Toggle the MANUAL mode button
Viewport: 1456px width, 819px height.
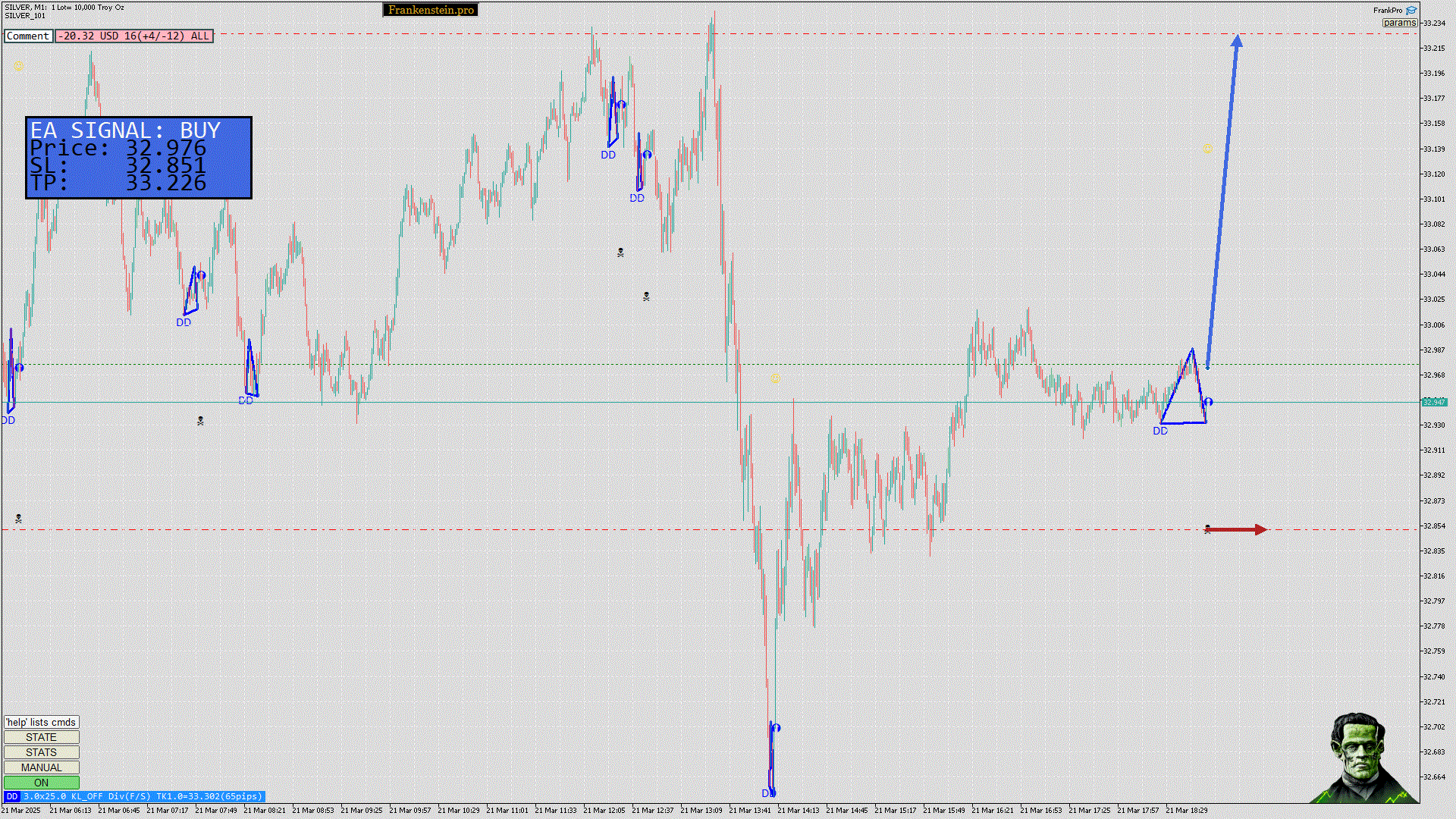click(41, 767)
